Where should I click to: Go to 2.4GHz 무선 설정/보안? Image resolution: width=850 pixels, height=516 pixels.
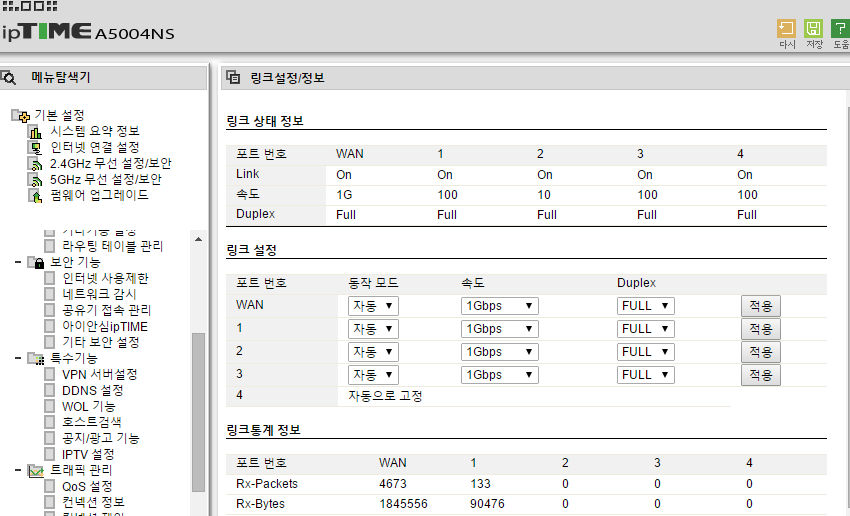click(110, 163)
